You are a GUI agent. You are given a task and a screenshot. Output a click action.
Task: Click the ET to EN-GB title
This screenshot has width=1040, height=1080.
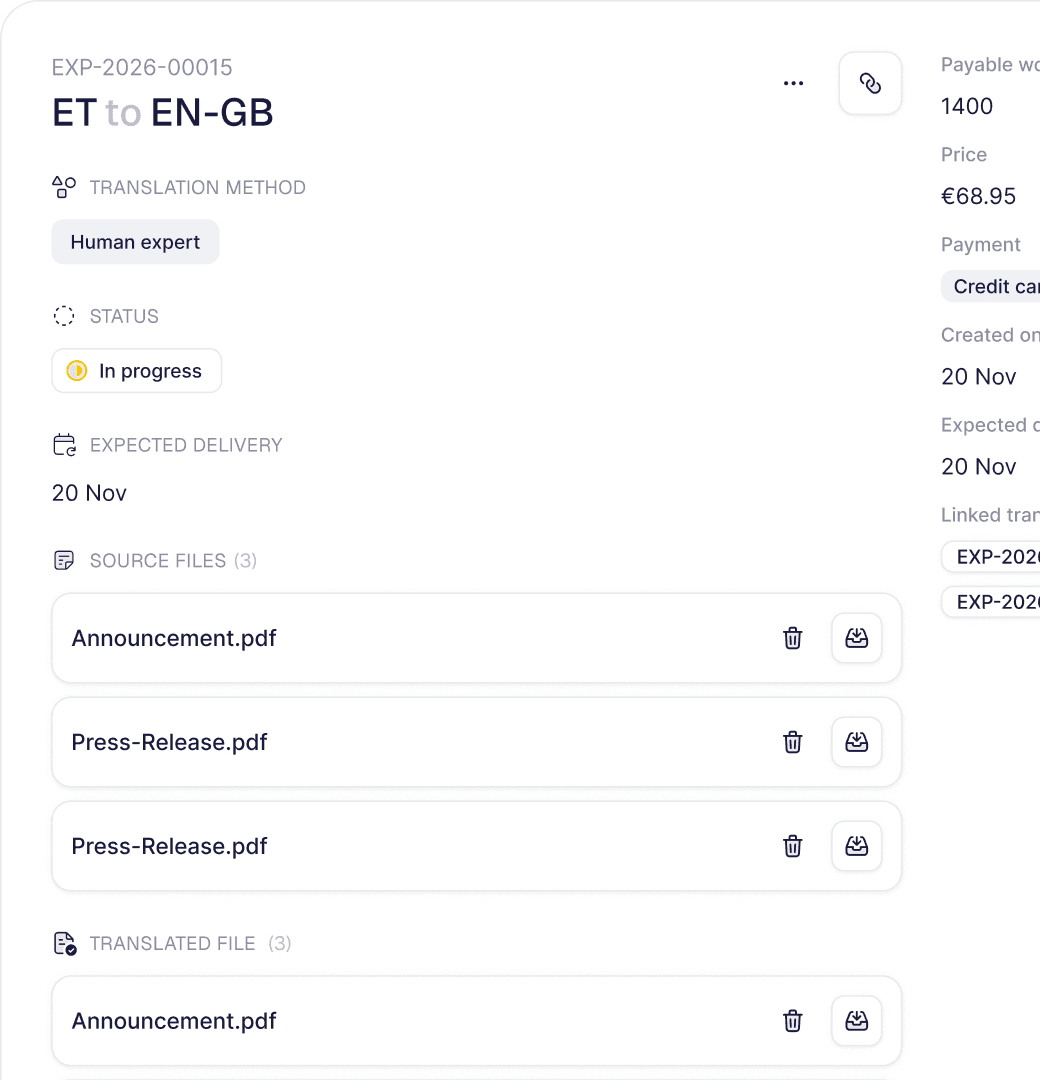[x=163, y=113]
